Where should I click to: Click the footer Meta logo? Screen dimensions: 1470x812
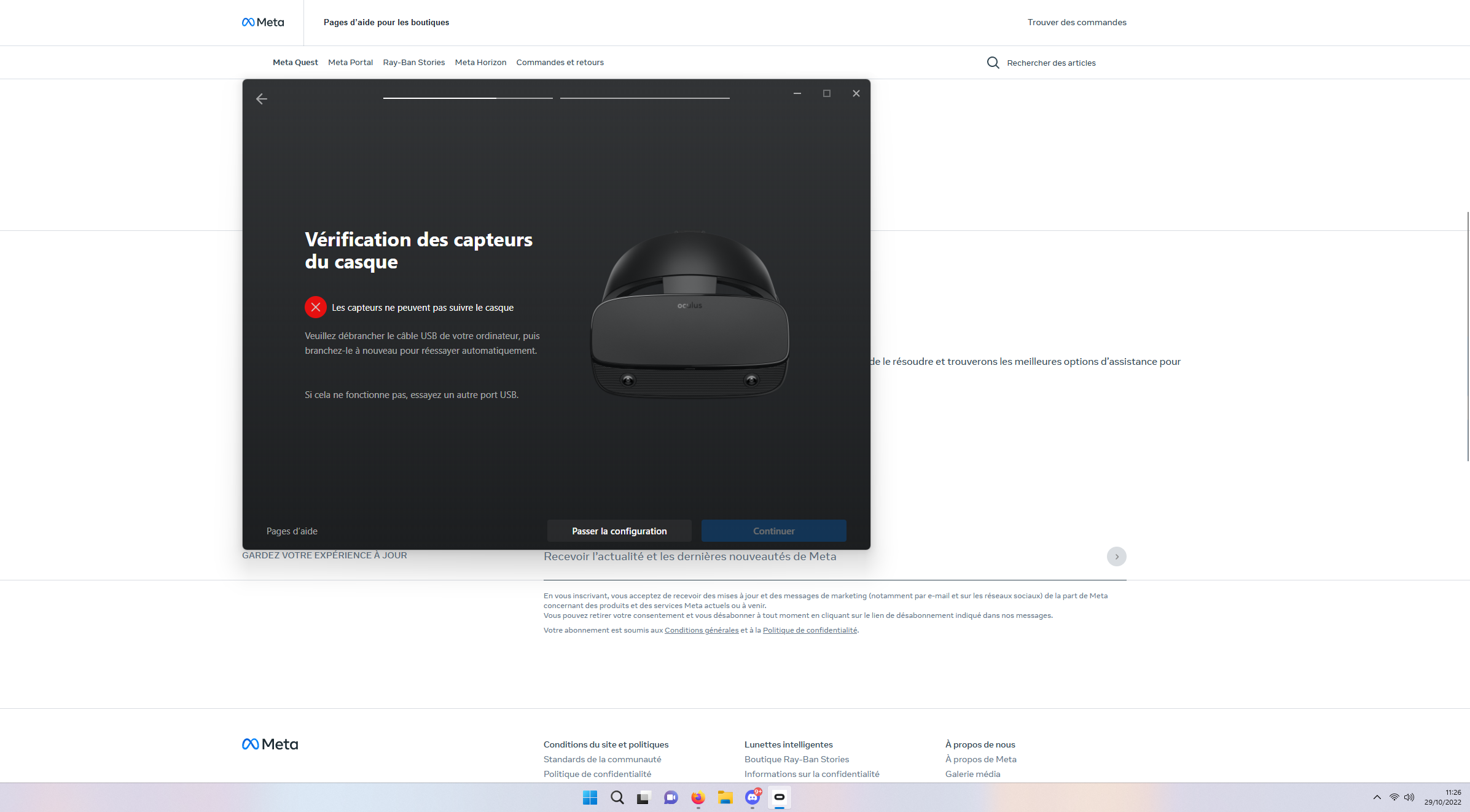point(270,744)
